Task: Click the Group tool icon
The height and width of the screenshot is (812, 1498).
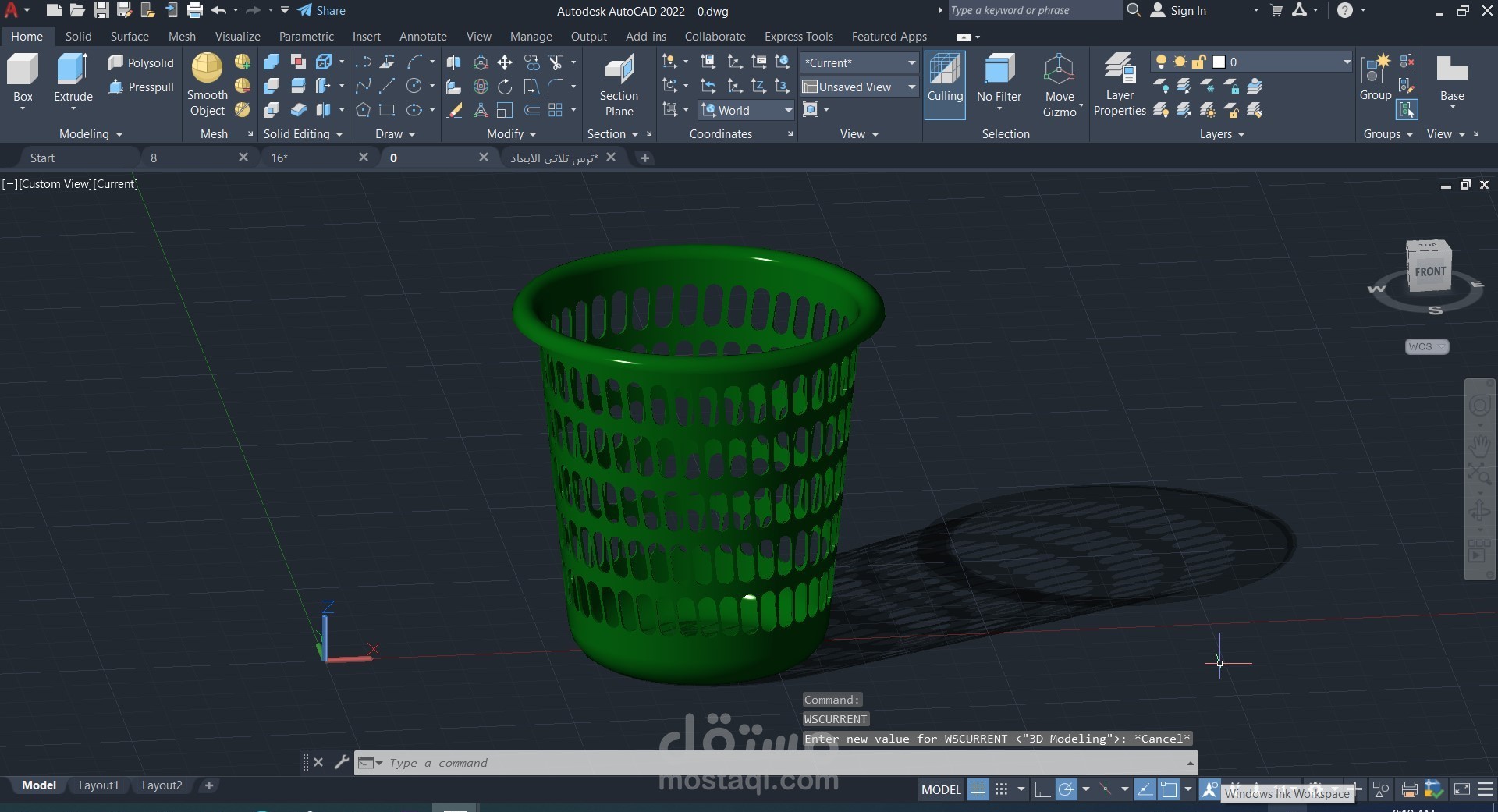Action: point(1376,78)
